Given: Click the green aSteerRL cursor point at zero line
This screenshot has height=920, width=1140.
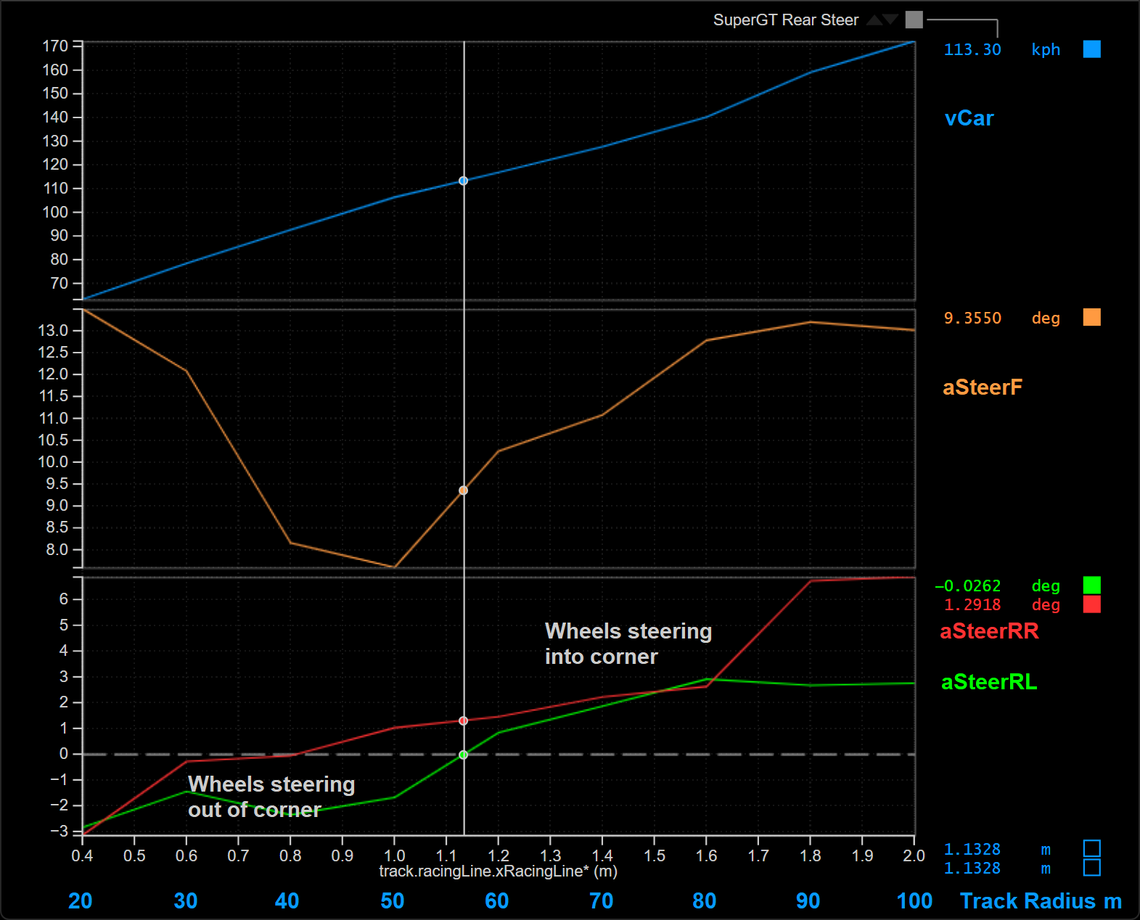Looking at the screenshot, I should pos(463,755).
